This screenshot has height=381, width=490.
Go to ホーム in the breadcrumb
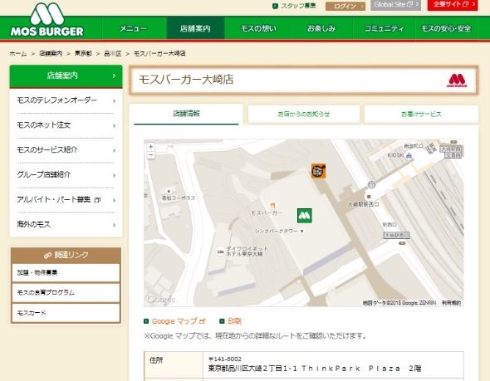click(18, 53)
